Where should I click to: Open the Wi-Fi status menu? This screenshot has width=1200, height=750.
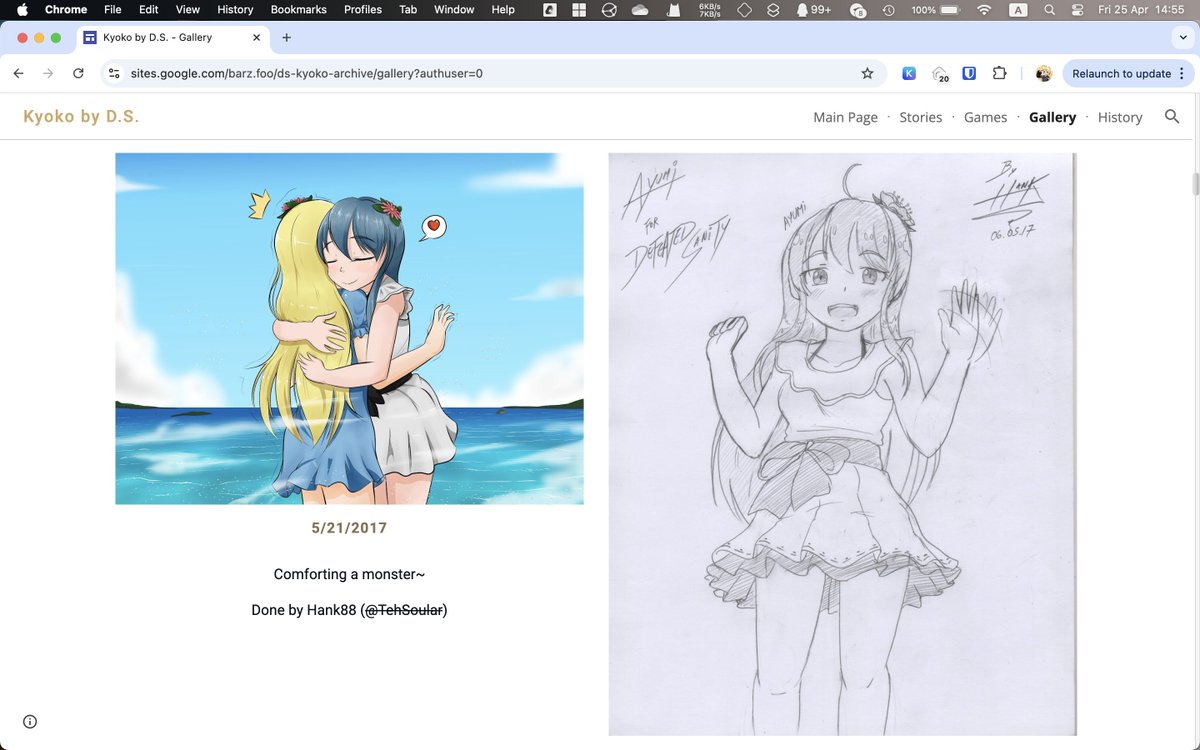point(984,9)
